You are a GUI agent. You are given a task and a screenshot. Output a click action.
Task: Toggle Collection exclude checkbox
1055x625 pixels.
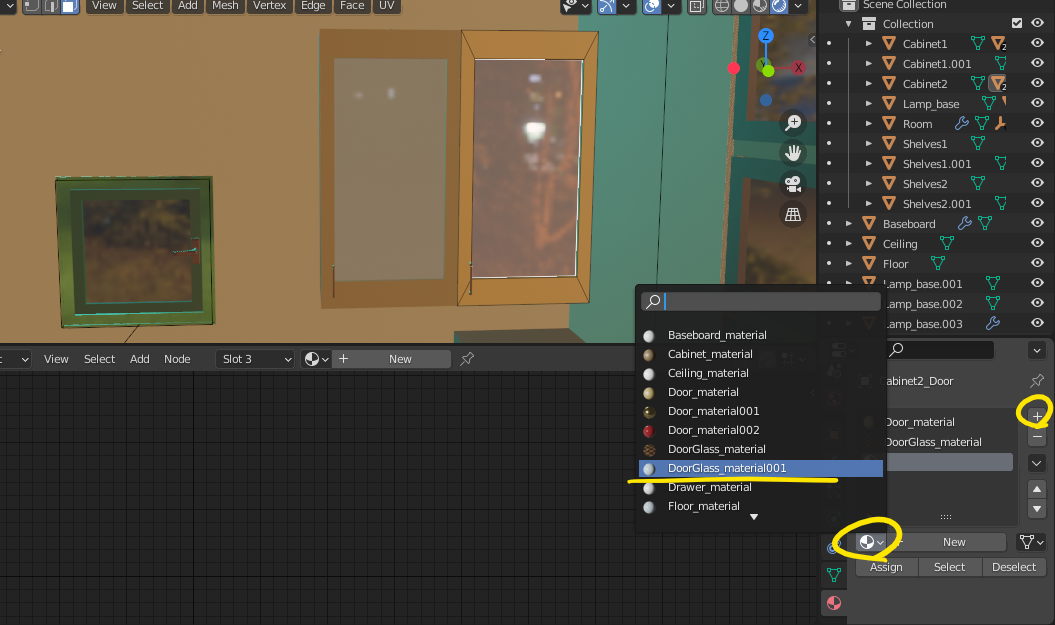pyautogui.click(x=1017, y=23)
